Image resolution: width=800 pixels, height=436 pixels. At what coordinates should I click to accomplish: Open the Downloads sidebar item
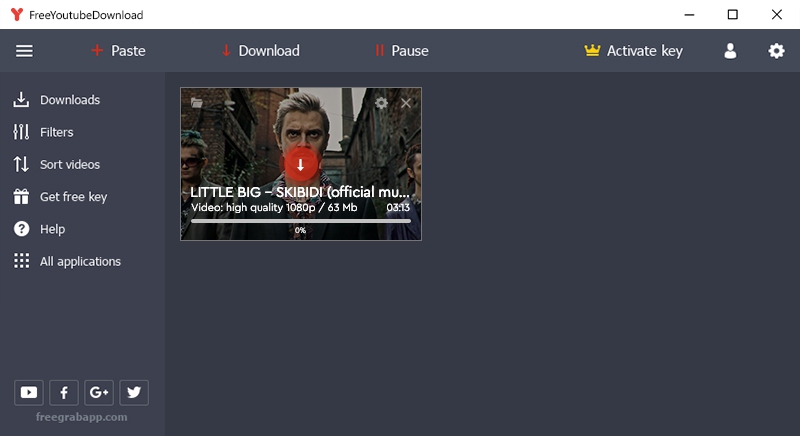pos(57,100)
